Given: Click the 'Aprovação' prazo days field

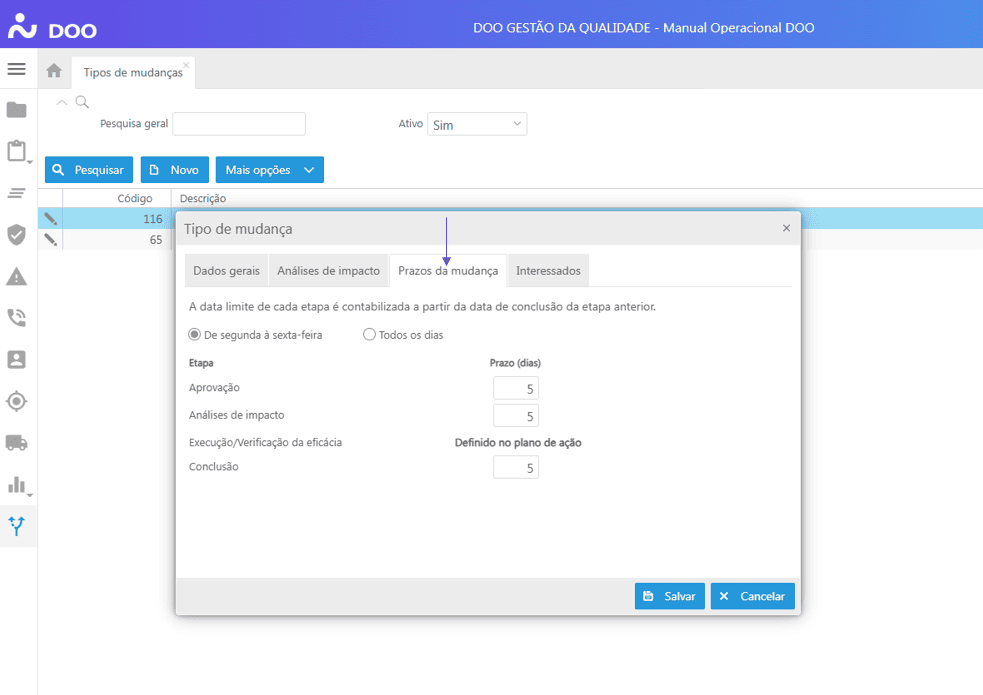Looking at the screenshot, I should pos(515,388).
